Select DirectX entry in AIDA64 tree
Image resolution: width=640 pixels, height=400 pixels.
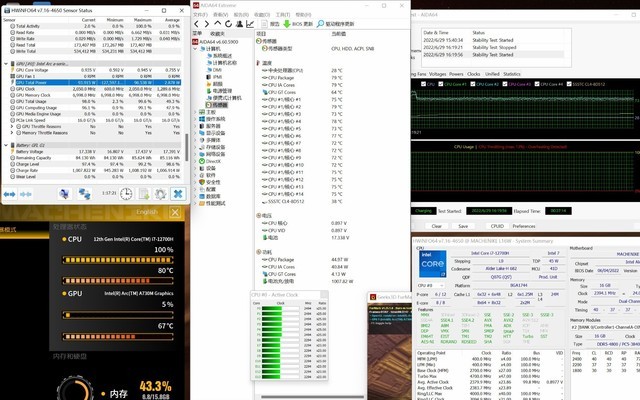pyautogui.click(x=210, y=161)
